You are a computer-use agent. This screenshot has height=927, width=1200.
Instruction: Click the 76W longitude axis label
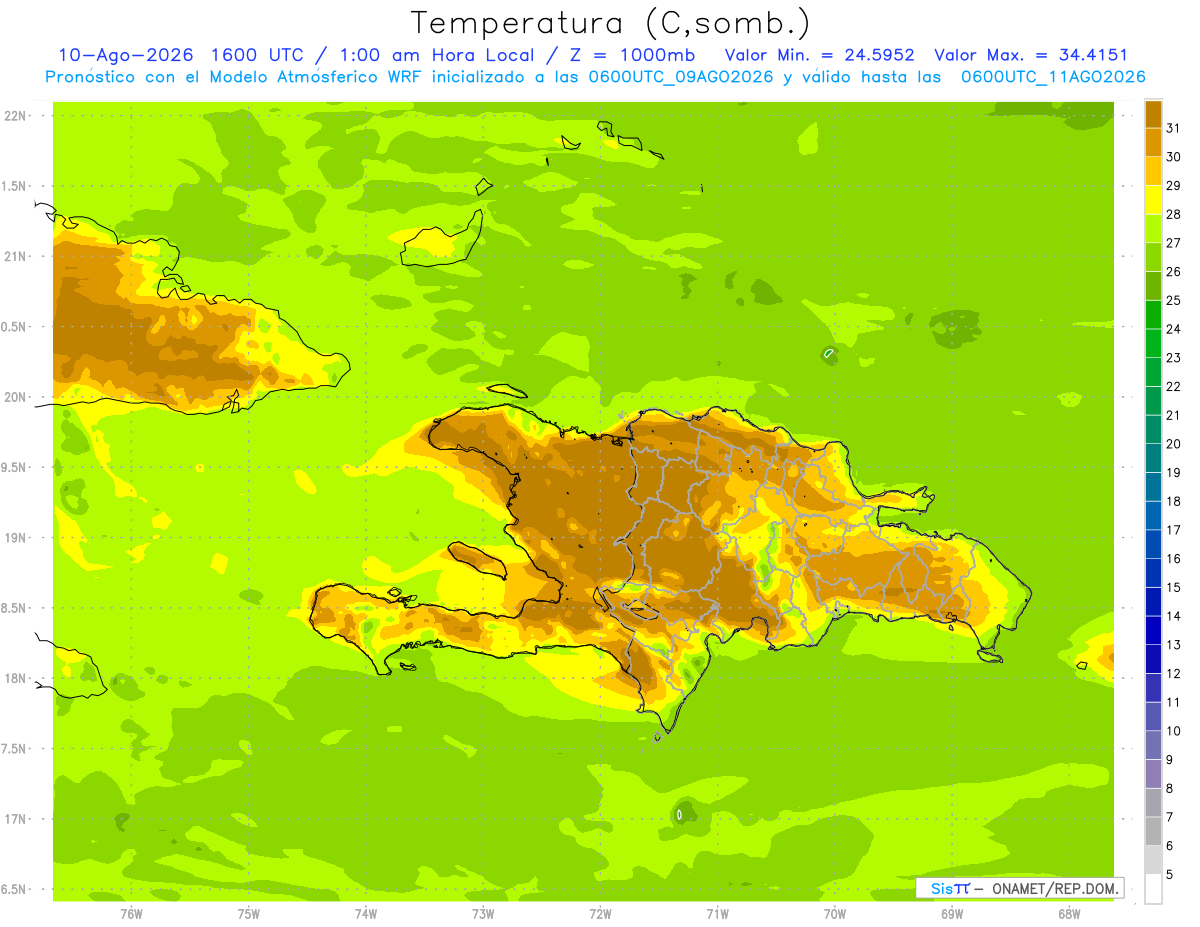[x=131, y=914]
